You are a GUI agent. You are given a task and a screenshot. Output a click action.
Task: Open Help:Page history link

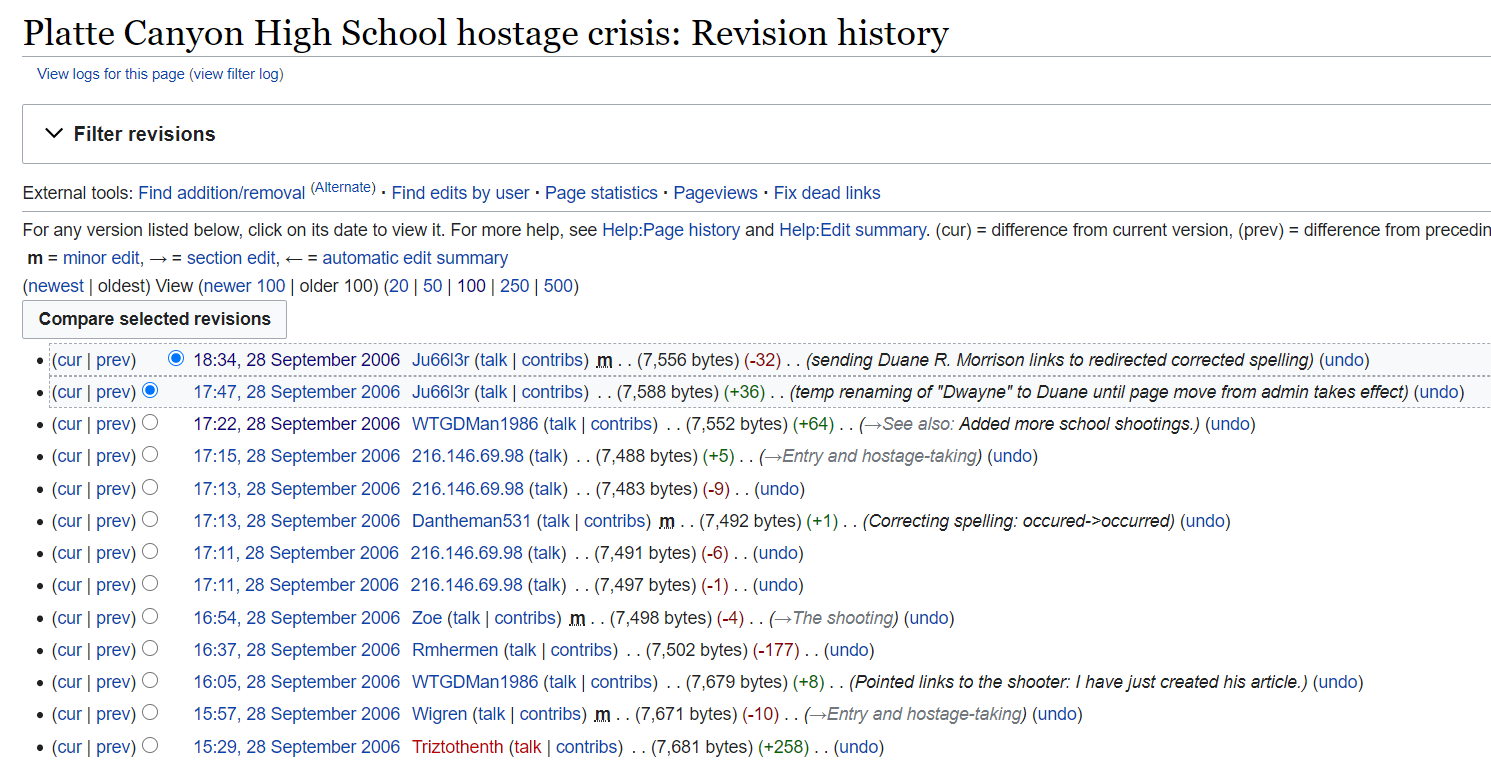coord(671,230)
